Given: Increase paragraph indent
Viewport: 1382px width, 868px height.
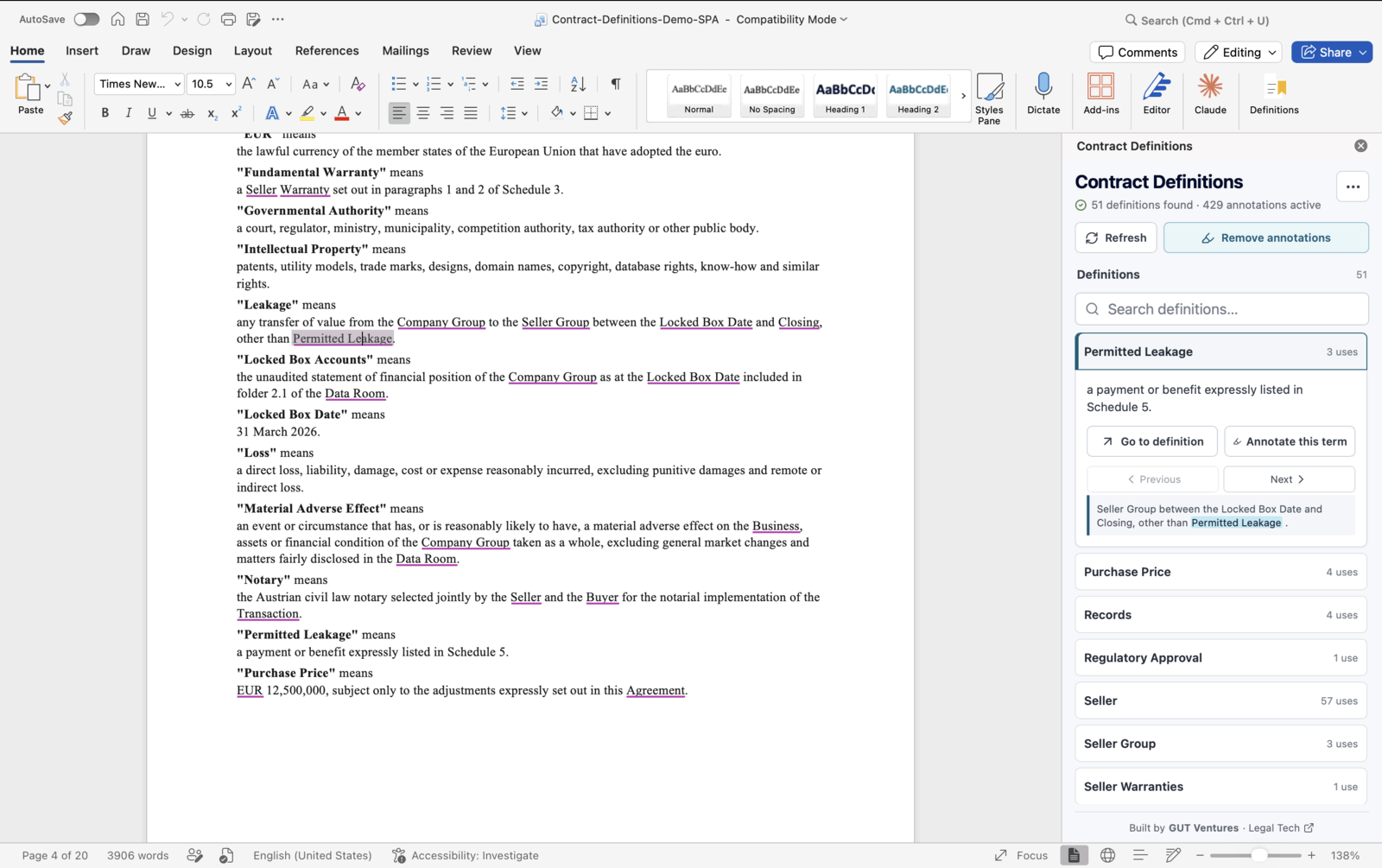Looking at the screenshot, I should (x=541, y=84).
